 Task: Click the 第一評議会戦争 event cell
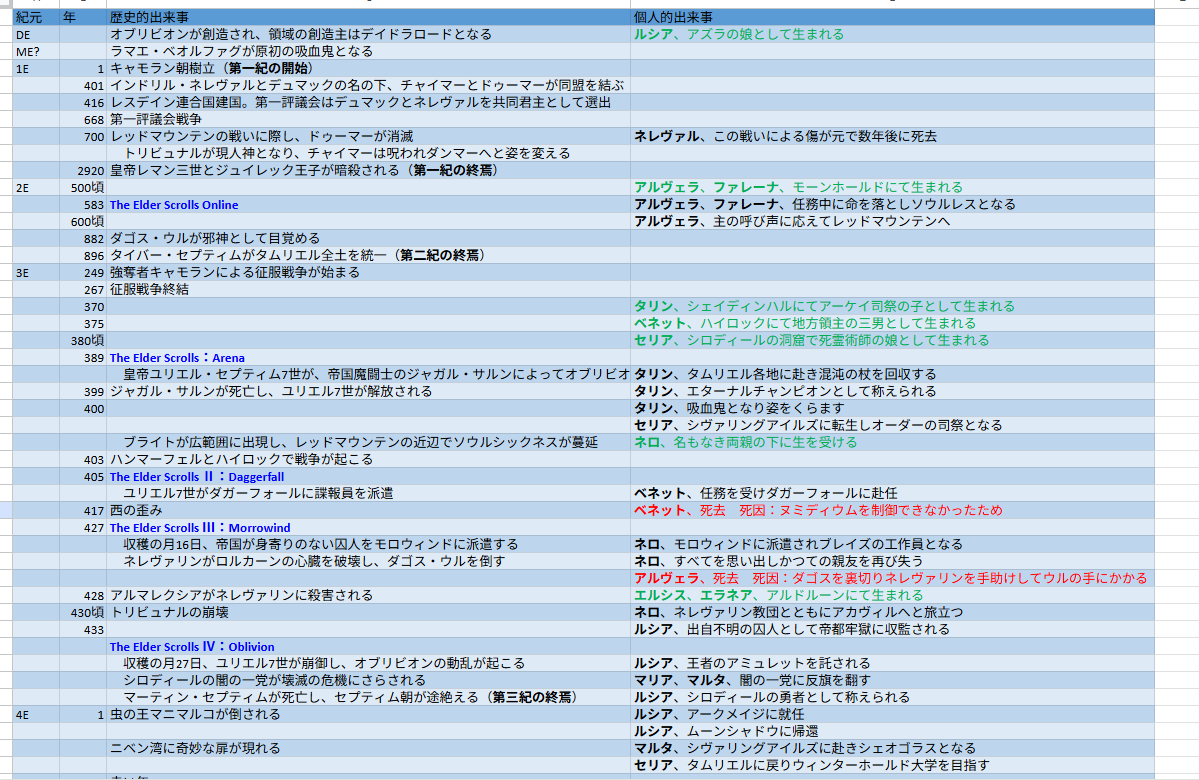pos(156,119)
